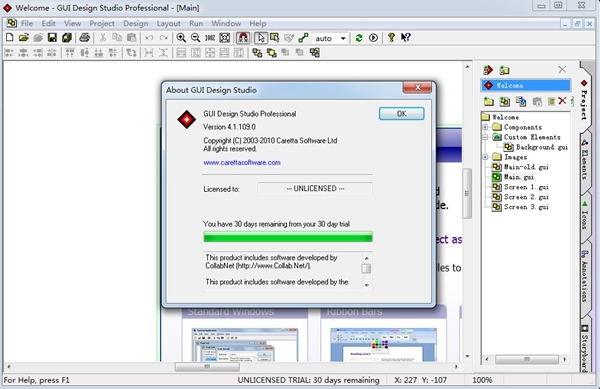Click the Zoom to Fit icon

pyautogui.click(x=225, y=37)
